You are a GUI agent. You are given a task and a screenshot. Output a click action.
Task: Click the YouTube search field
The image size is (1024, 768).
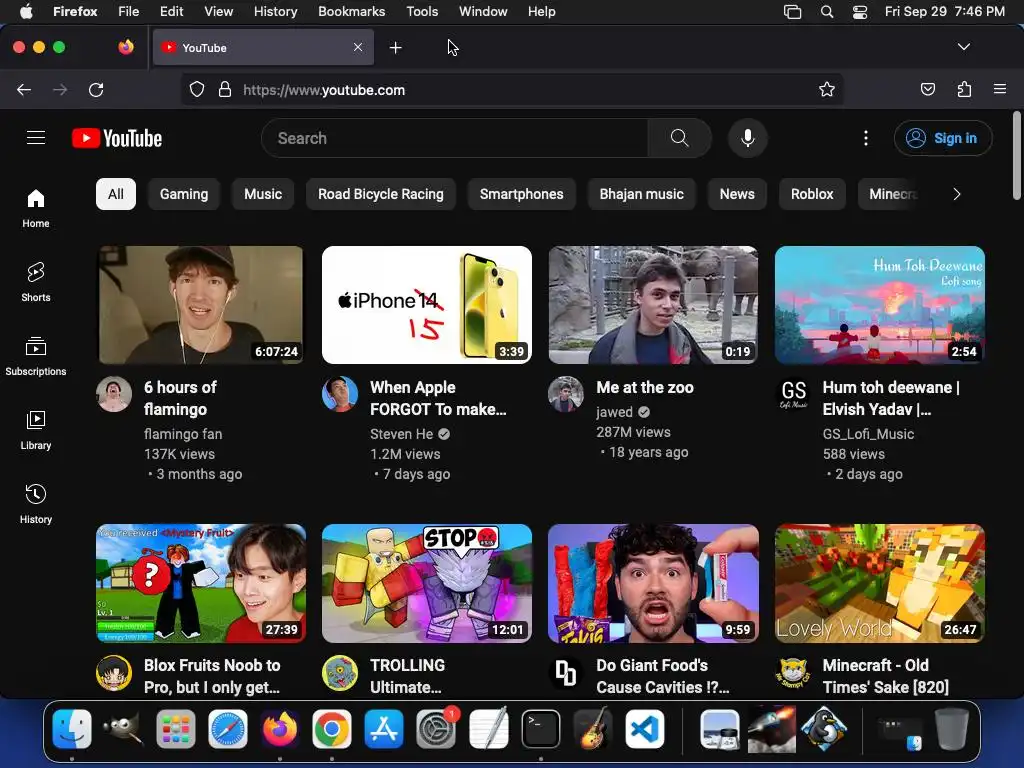pos(455,138)
